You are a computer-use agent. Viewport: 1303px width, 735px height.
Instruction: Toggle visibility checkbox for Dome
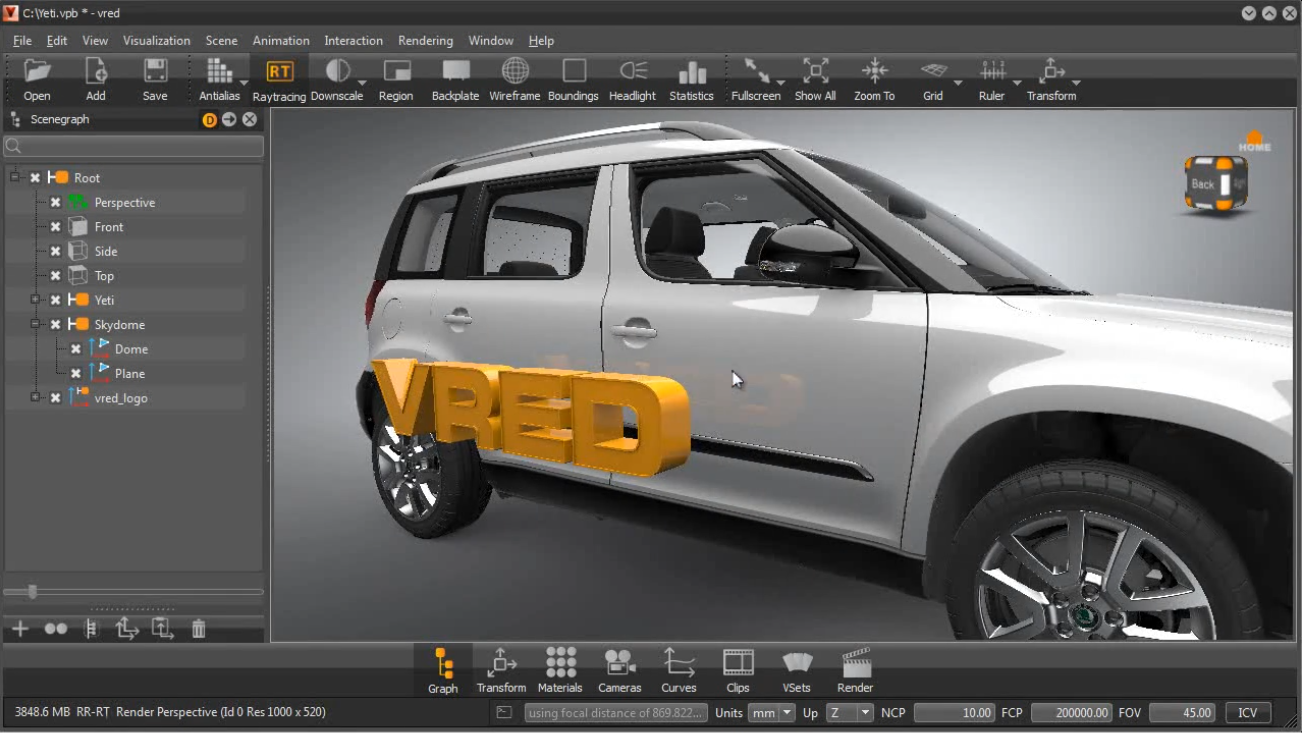click(76, 349)
